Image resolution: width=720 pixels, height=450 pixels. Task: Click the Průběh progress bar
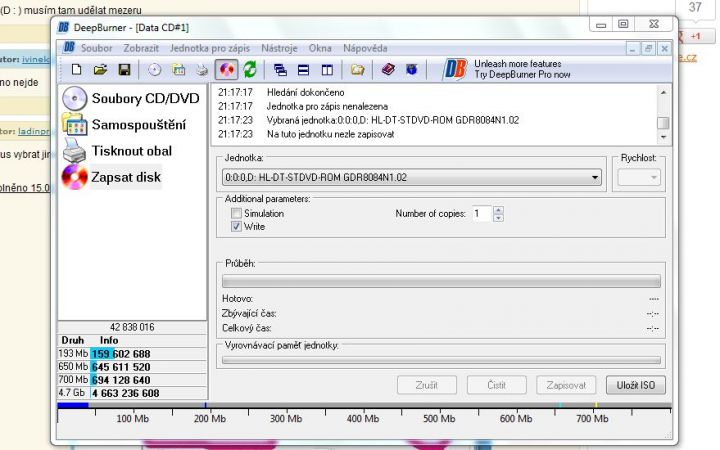point(441,281)
